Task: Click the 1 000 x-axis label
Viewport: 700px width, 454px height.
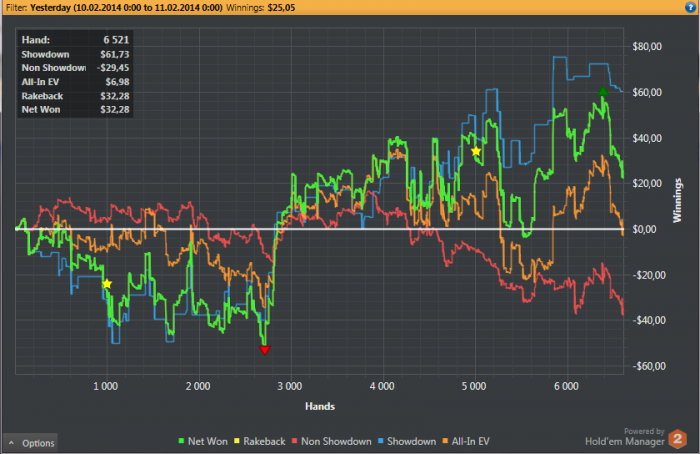Action: pyautogui.click(x=106, y=386)
